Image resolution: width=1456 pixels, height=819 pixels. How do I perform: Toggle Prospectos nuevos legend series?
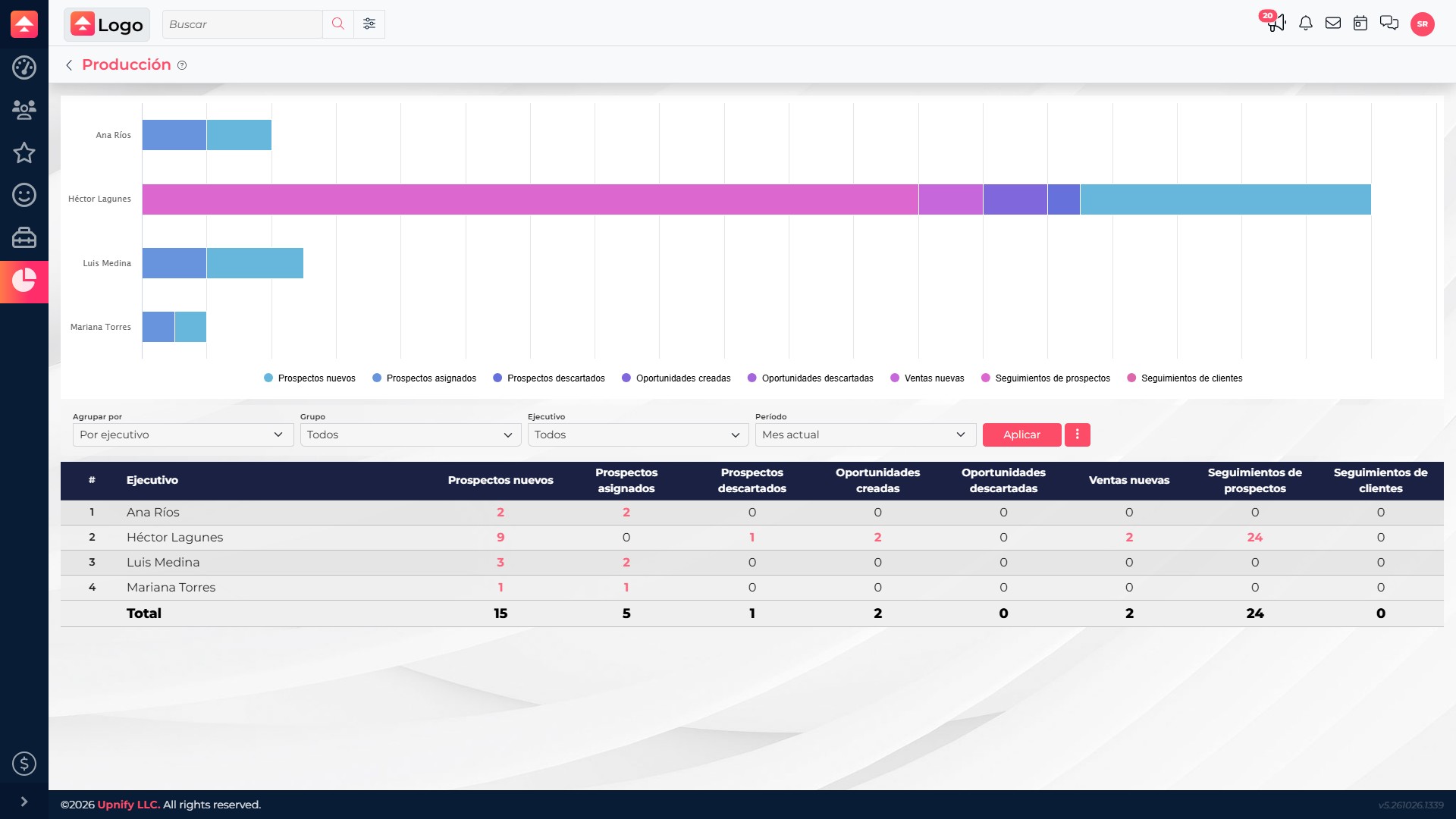[x=309, y=378]
